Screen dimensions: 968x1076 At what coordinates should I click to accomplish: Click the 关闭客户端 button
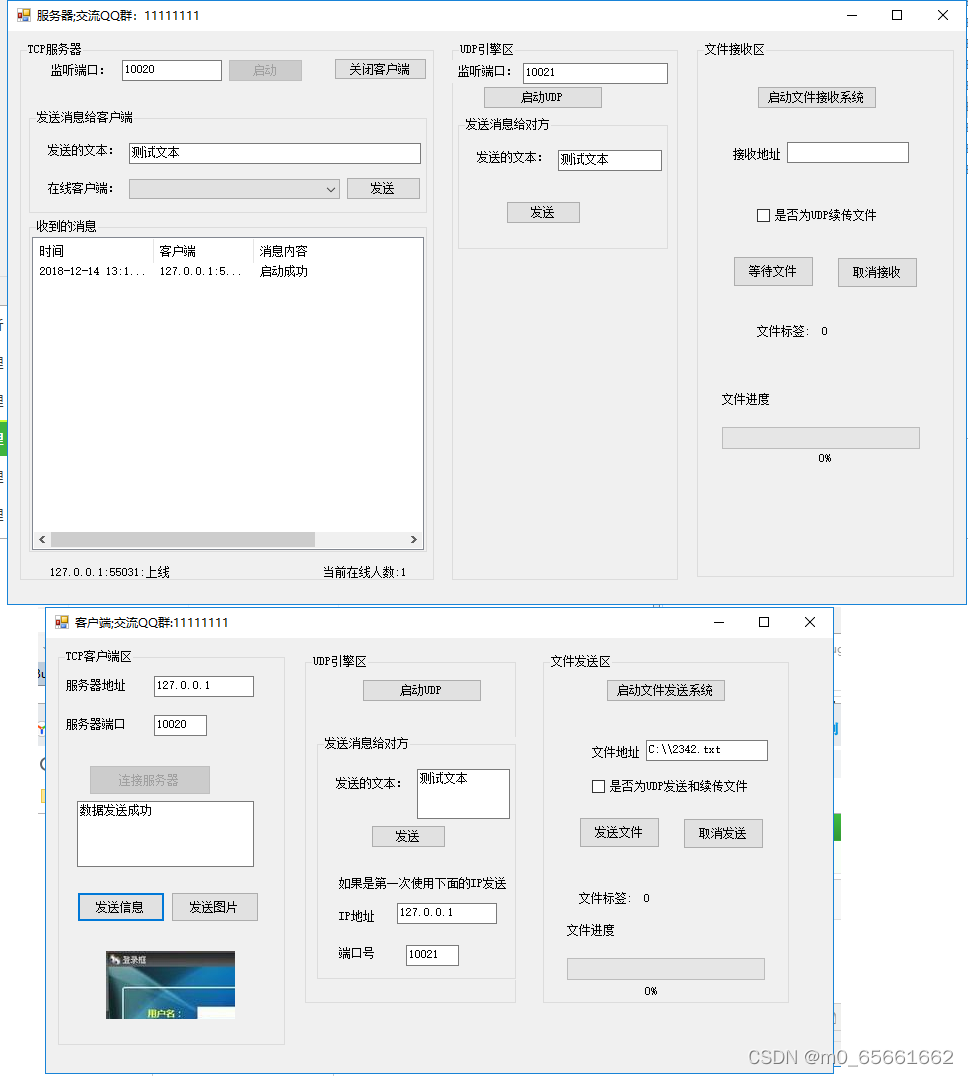tap(380, 69)
